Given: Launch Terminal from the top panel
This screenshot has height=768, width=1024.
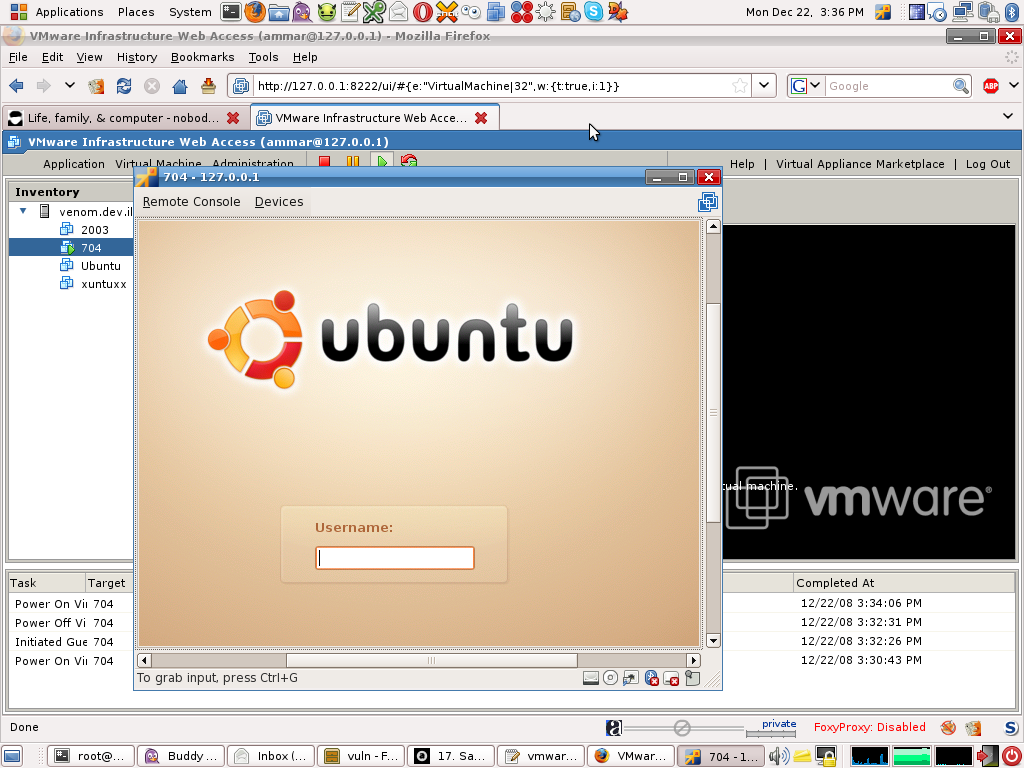Looking at the screenshot, I should [x=231, y=11].
